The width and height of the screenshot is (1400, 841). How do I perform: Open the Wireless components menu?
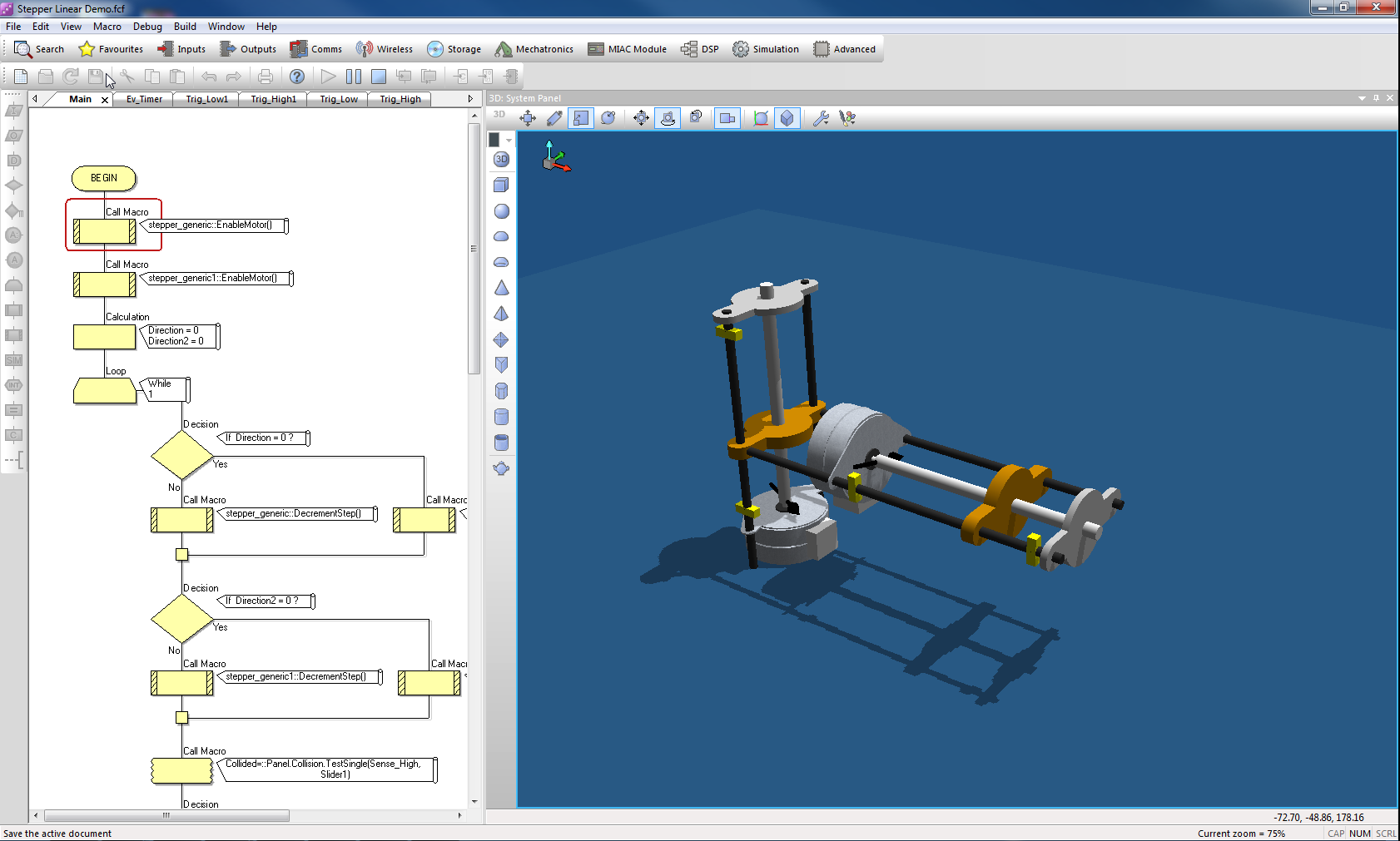[x=384, y=49]
